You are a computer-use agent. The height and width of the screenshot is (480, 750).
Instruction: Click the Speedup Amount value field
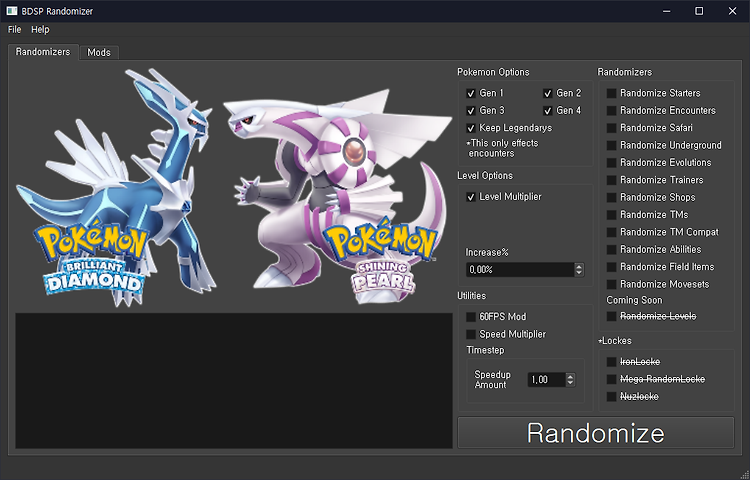(x=546, y=380)
